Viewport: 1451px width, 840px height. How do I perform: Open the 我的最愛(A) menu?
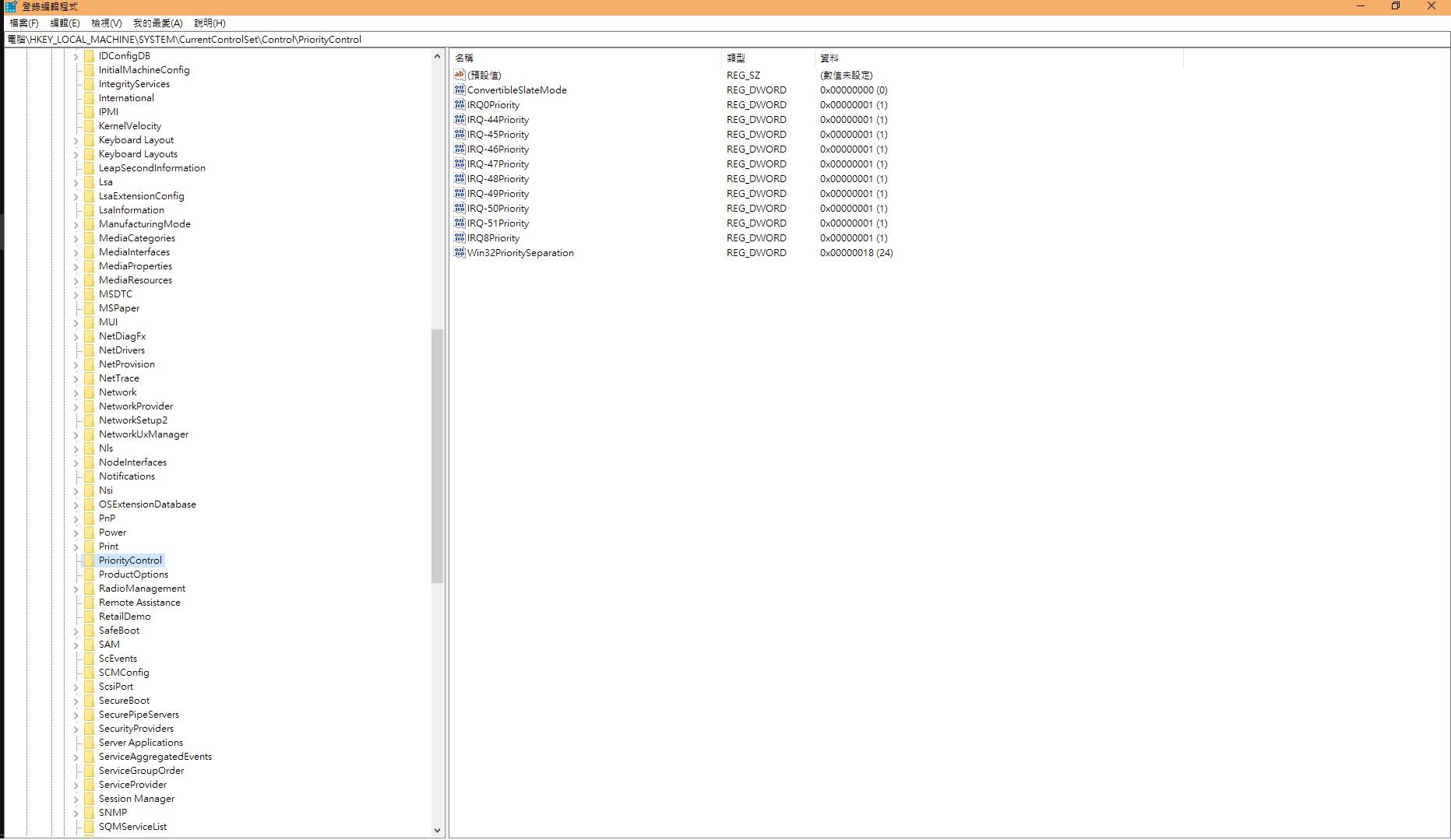click(157, 23)
